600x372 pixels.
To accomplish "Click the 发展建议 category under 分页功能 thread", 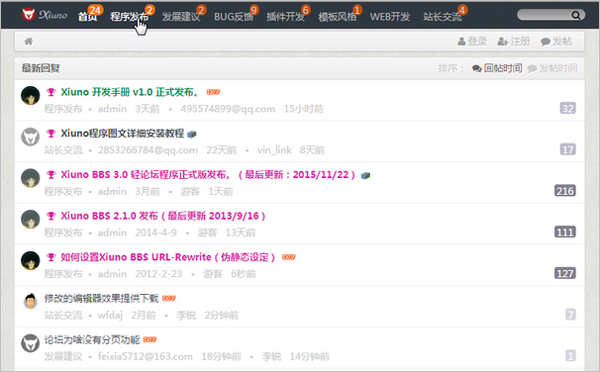I will click(63, 357).
